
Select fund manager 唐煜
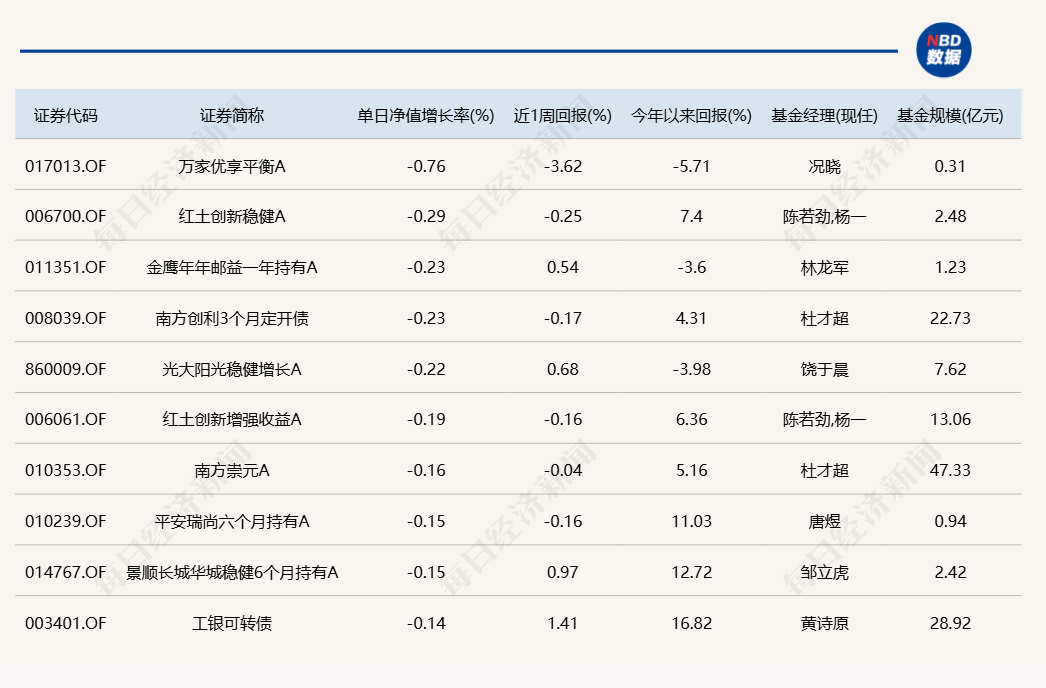[825, 521]
